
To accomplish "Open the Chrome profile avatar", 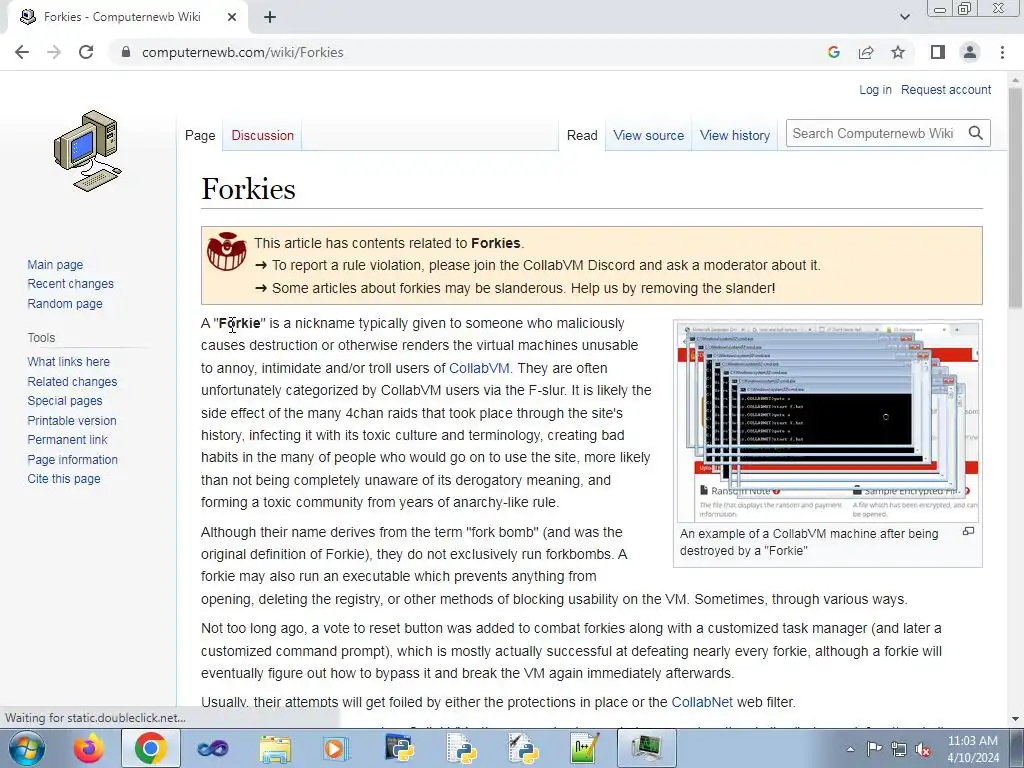I will point(970,52).
